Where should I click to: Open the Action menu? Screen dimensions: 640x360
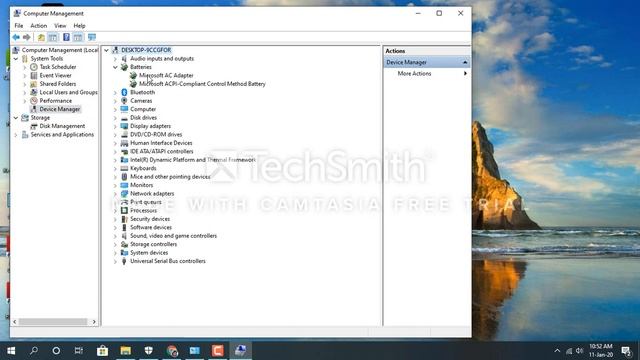(39, 26)
